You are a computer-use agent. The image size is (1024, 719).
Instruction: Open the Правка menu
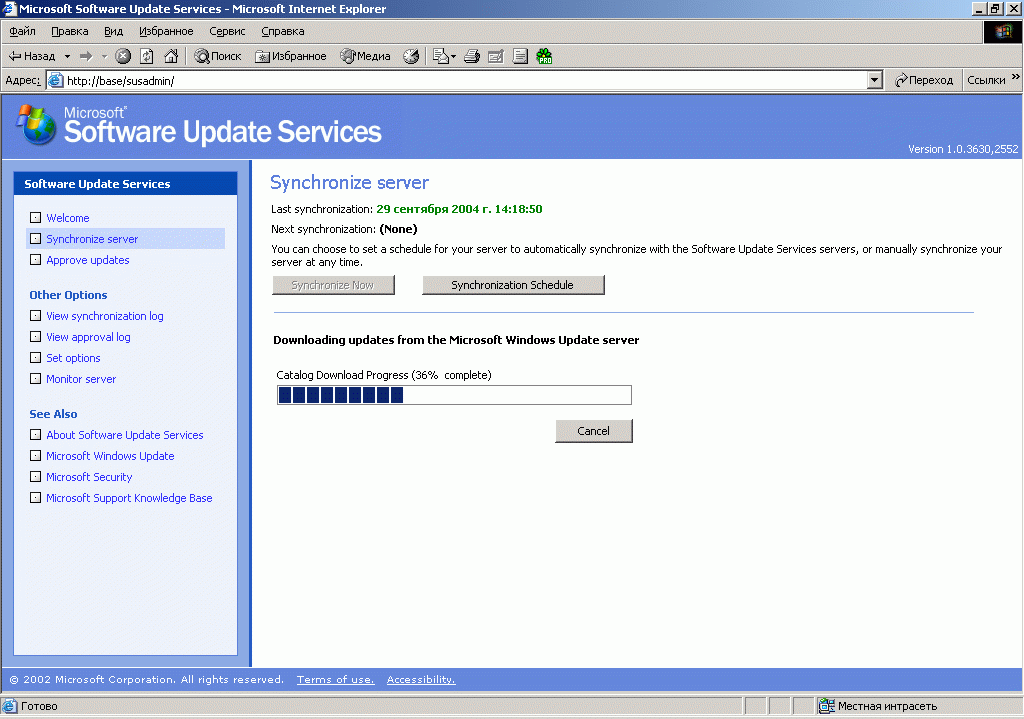point(70,31)
